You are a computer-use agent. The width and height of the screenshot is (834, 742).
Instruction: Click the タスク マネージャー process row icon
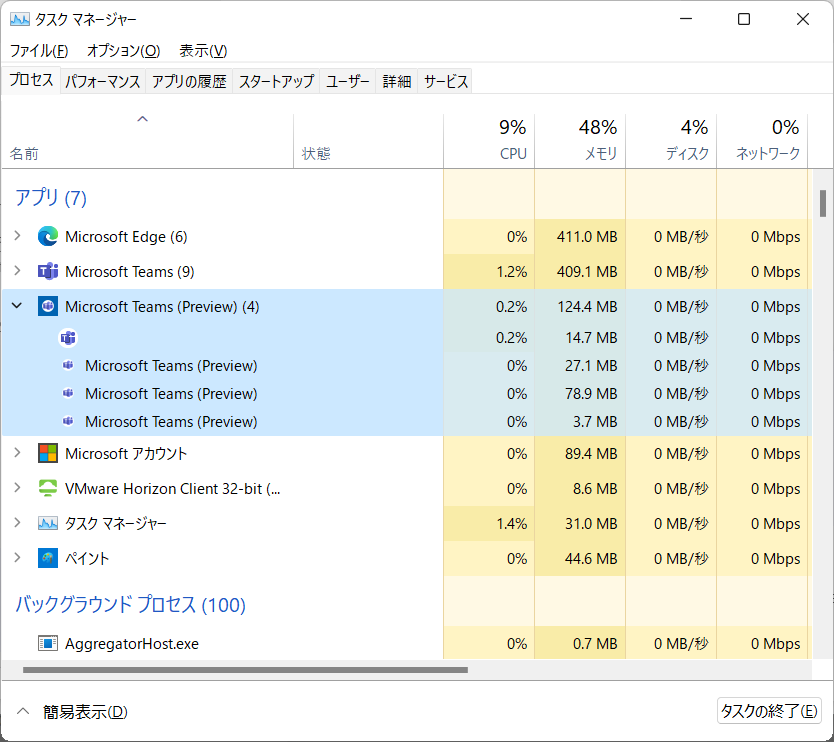coord(48,523)
